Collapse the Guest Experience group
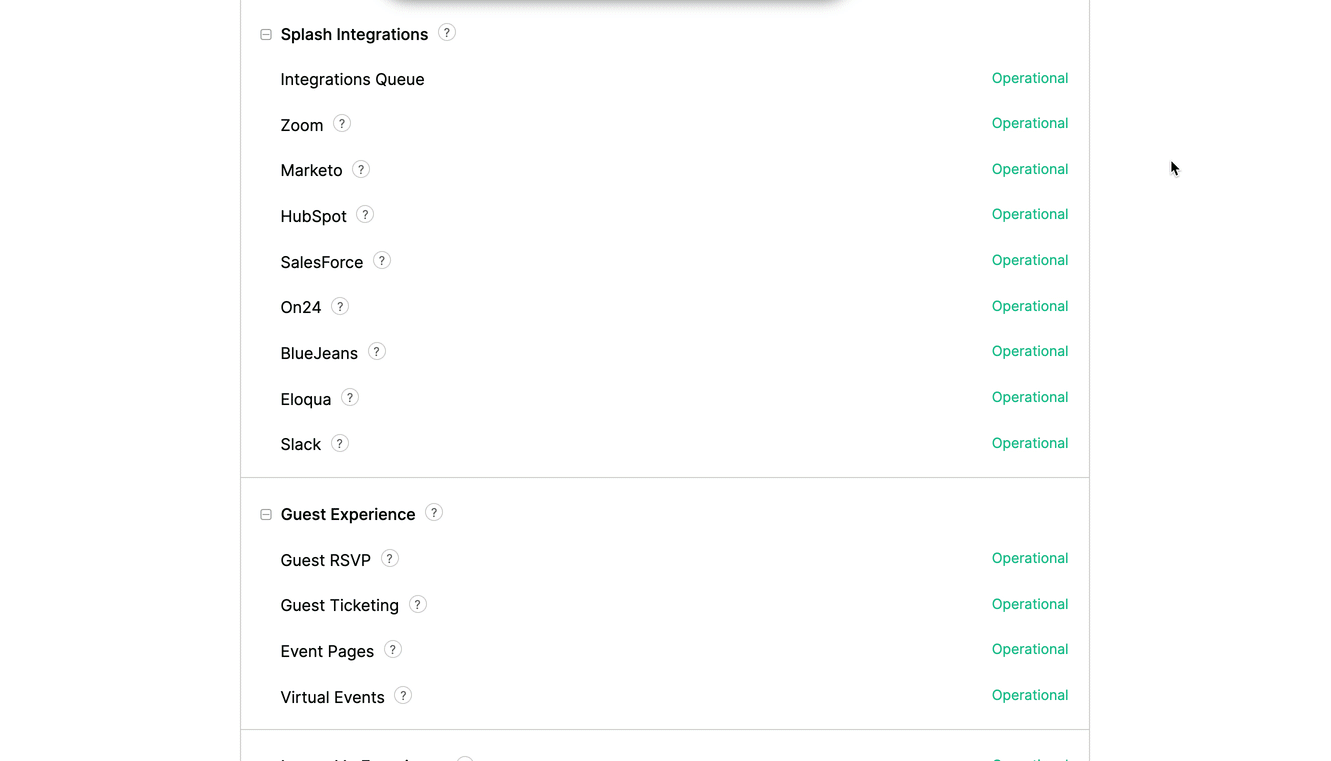The height and width of the screenshot is (761, 1331). click(x=266, y=515)
